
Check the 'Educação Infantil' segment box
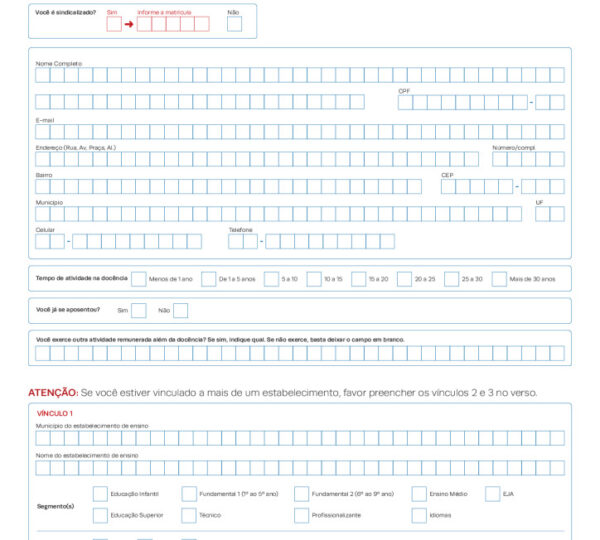(x=100, y=493)
